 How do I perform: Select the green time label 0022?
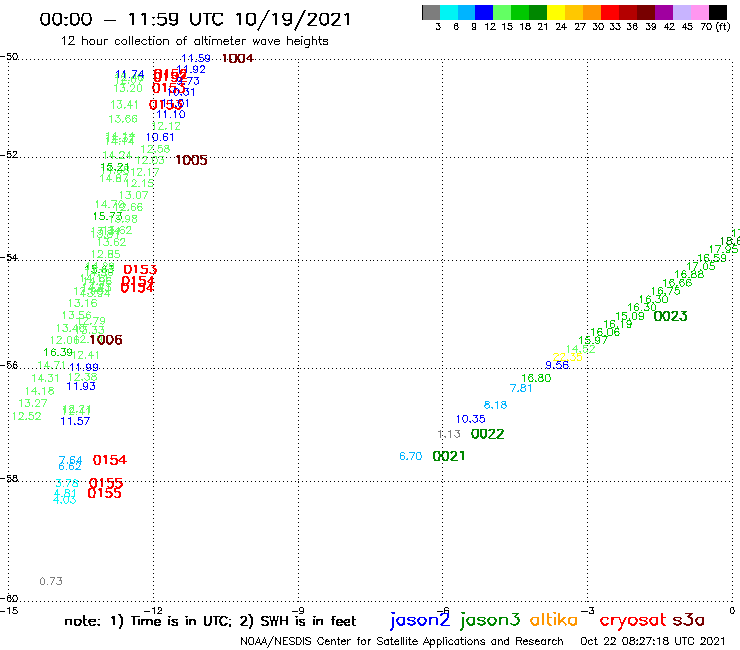488,434
